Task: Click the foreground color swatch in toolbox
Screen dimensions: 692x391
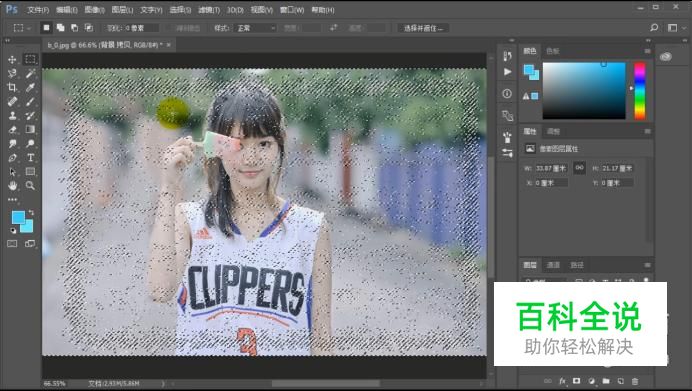Action: click(18, 217)
